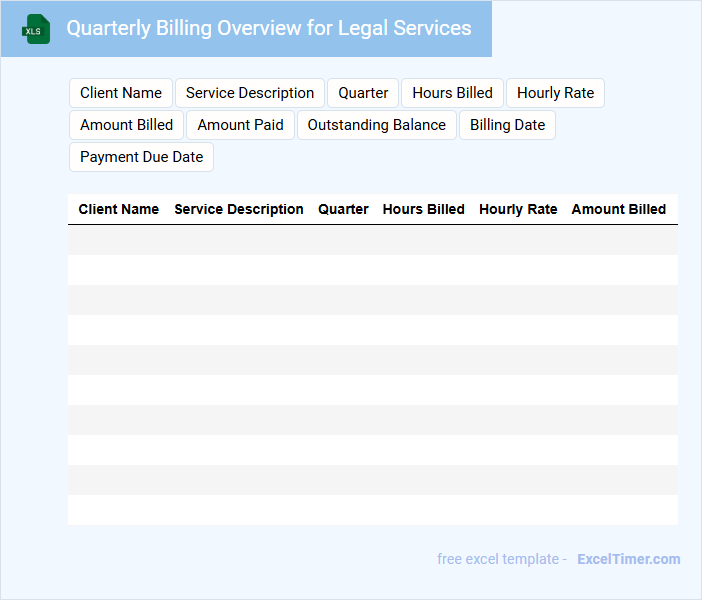This screenshot has width=702, height=600.
Task: Click the green XLS file icon
Action: pos(37,30)
